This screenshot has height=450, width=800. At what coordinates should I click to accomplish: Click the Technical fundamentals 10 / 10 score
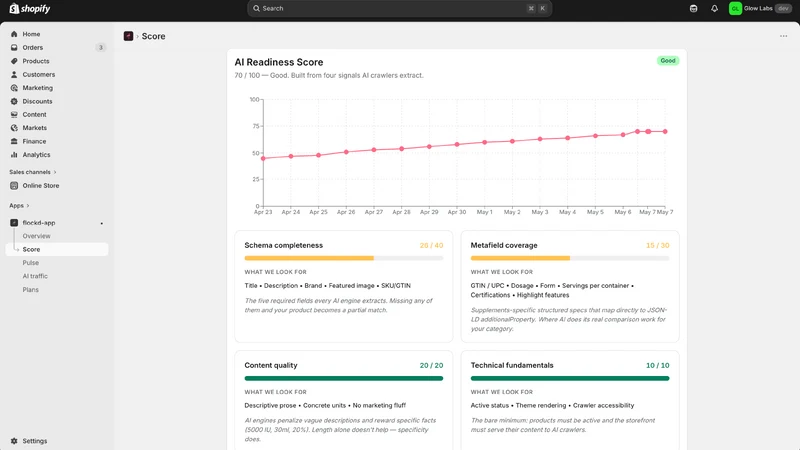(x=658, y=365)
